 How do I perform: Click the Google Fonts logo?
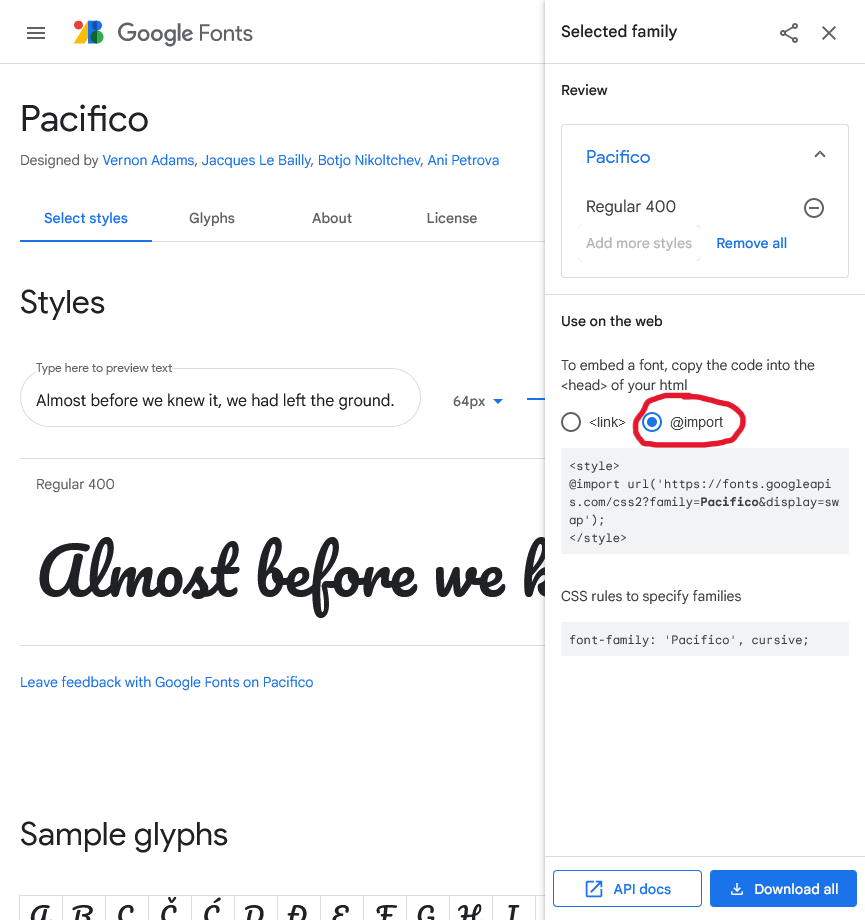(x=163, y=32)
